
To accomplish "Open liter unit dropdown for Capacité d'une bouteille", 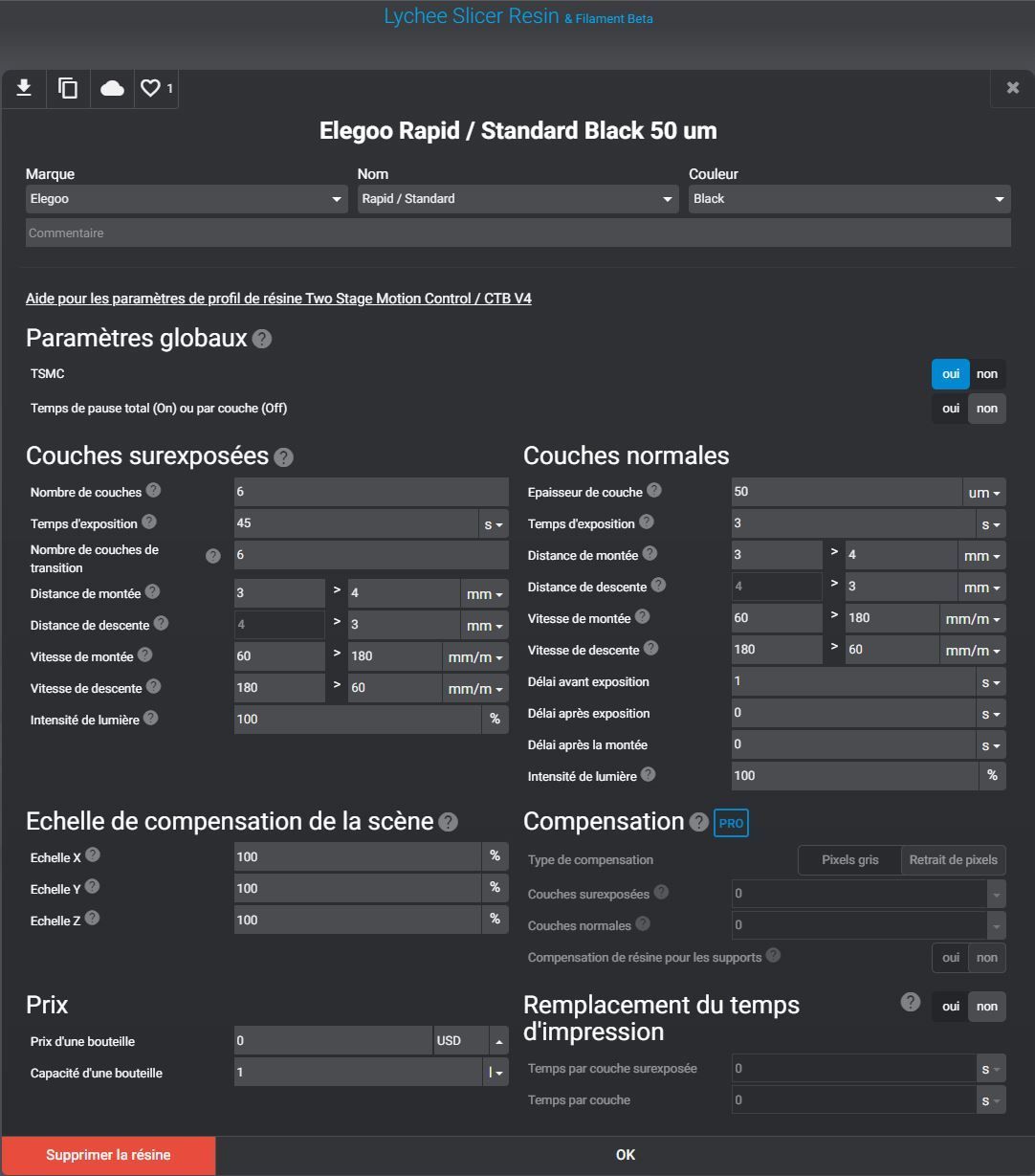I will point(495,1073).
